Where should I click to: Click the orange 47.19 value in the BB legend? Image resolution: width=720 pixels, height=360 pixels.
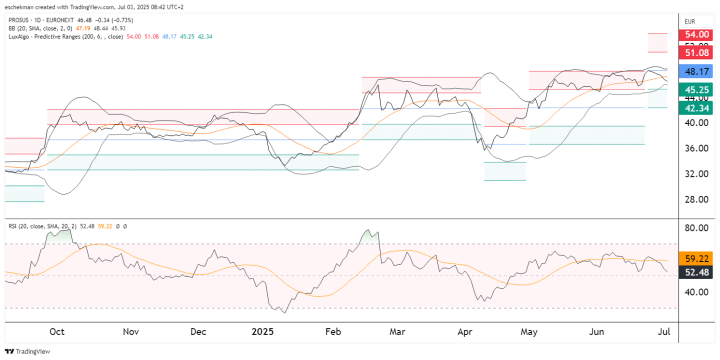(83, 28)
